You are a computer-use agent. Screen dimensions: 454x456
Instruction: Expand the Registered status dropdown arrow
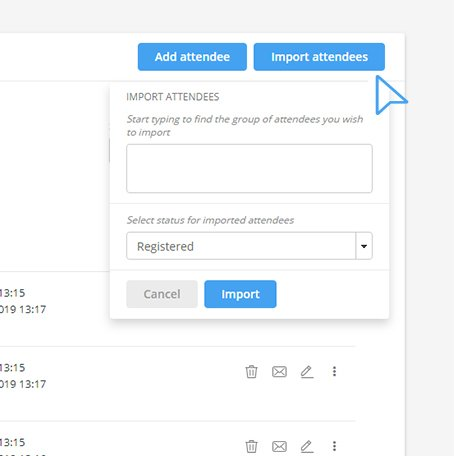click(364, 246)
